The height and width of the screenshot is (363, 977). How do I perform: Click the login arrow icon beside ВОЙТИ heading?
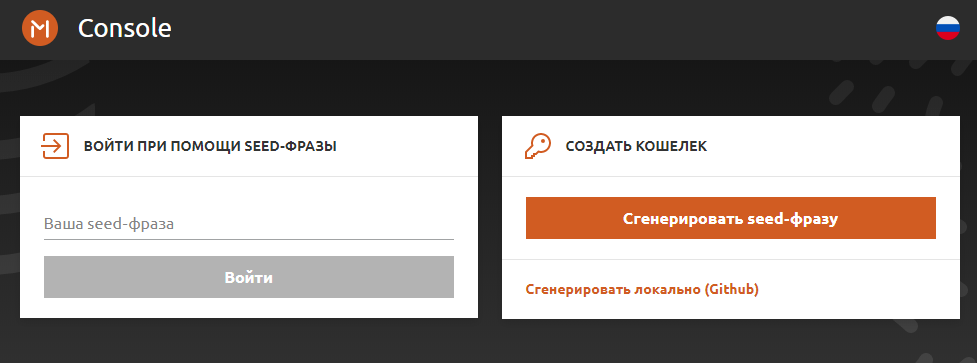(55, 146)
